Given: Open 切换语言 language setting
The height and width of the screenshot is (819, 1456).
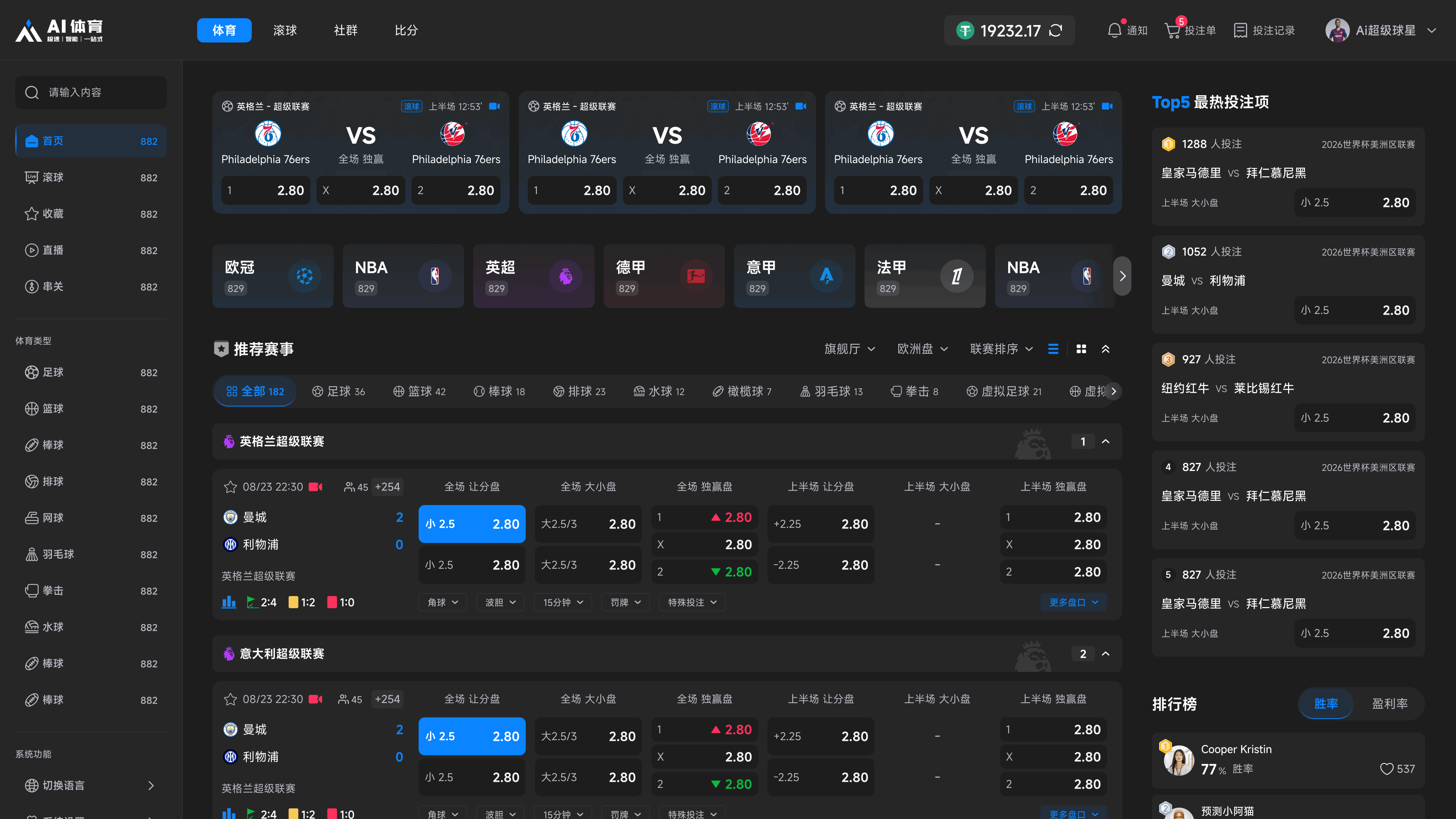Looking at the screenshot, I should coord(91,786).
